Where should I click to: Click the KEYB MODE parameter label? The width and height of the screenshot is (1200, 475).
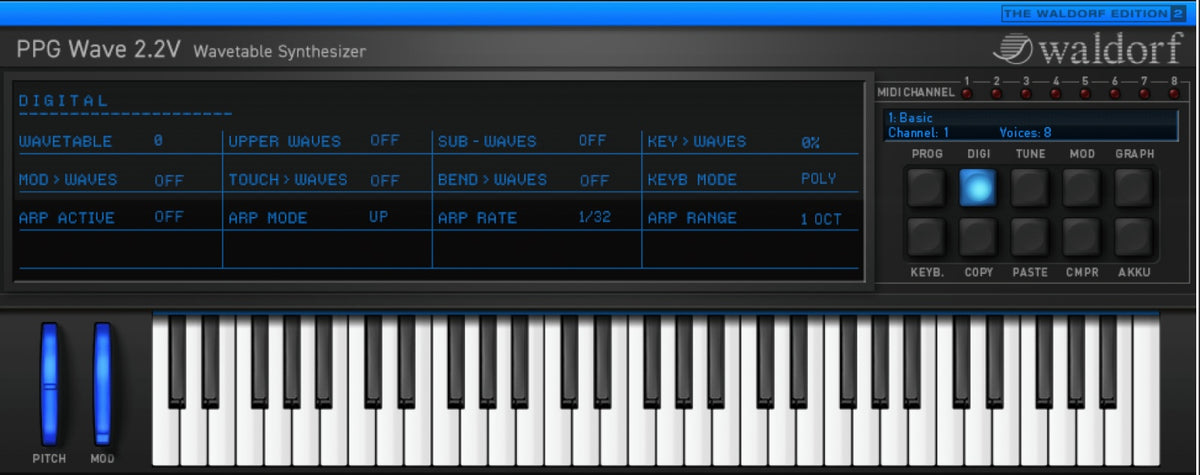click(x=692, y=179)
